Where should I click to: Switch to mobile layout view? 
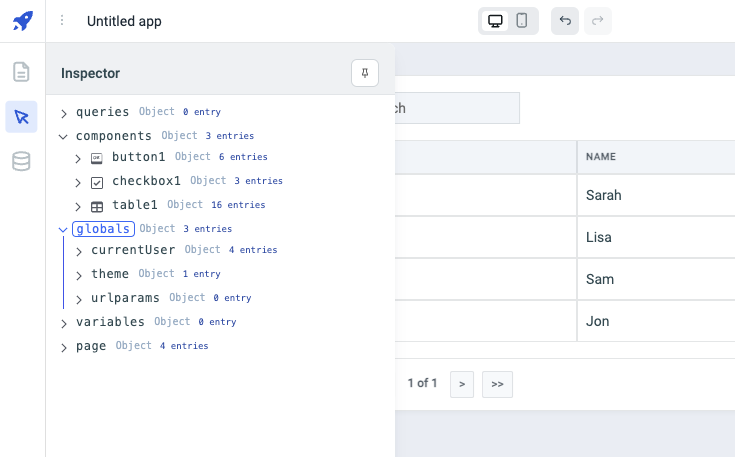[522, 21]
